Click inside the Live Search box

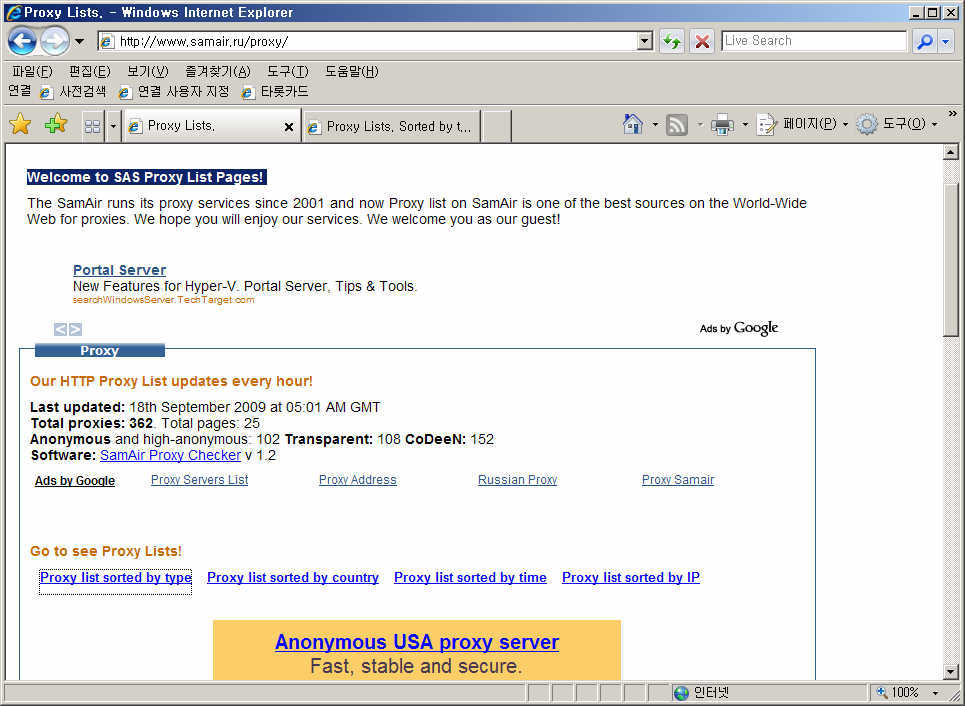tap(814, 41)
